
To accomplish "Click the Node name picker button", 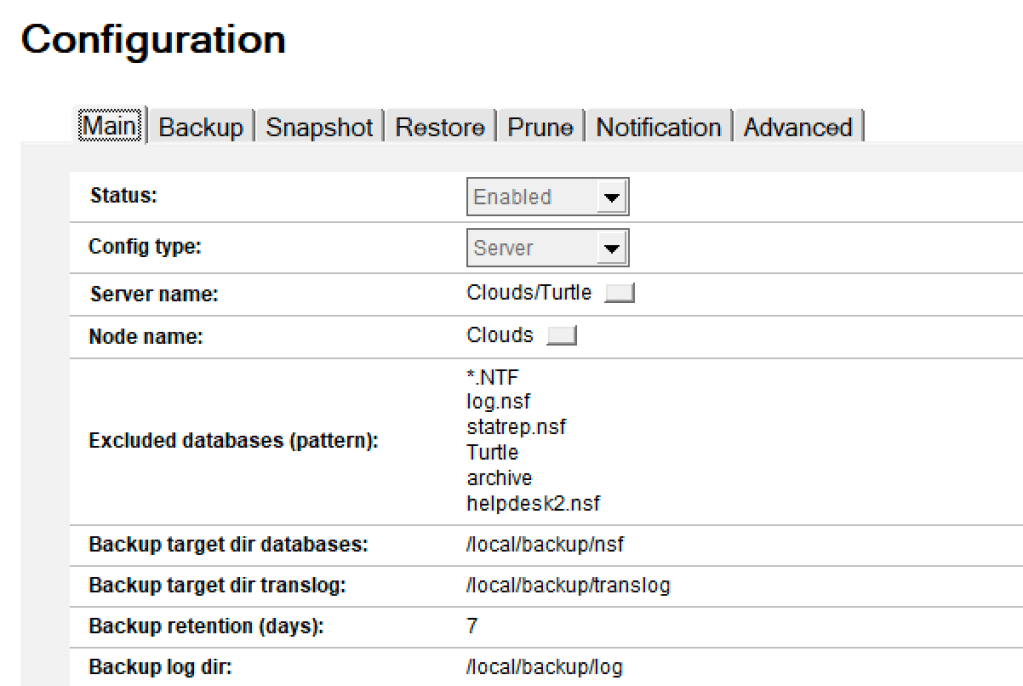I will tap(562, 336).
